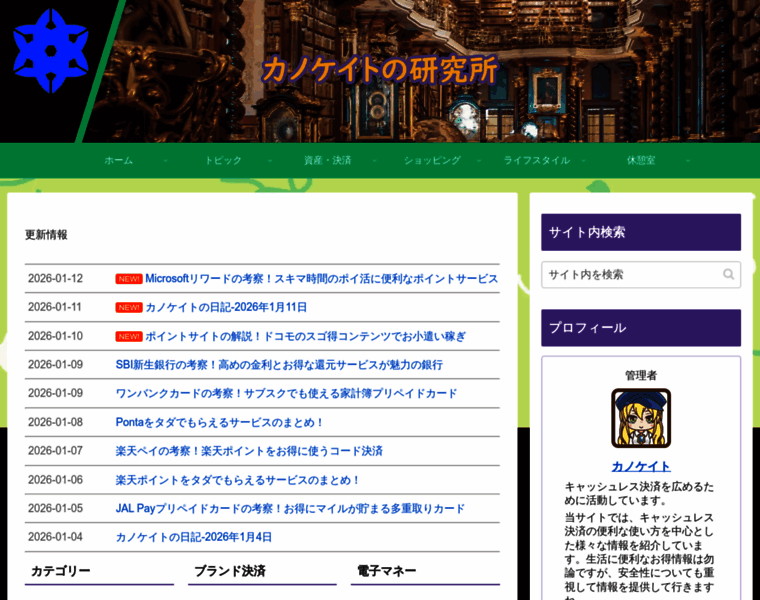Screen dimensions: 760x600
Task: Expand the 休憩室 dropdown arrow
Action: pyautogui.click(x=688, y=160)
